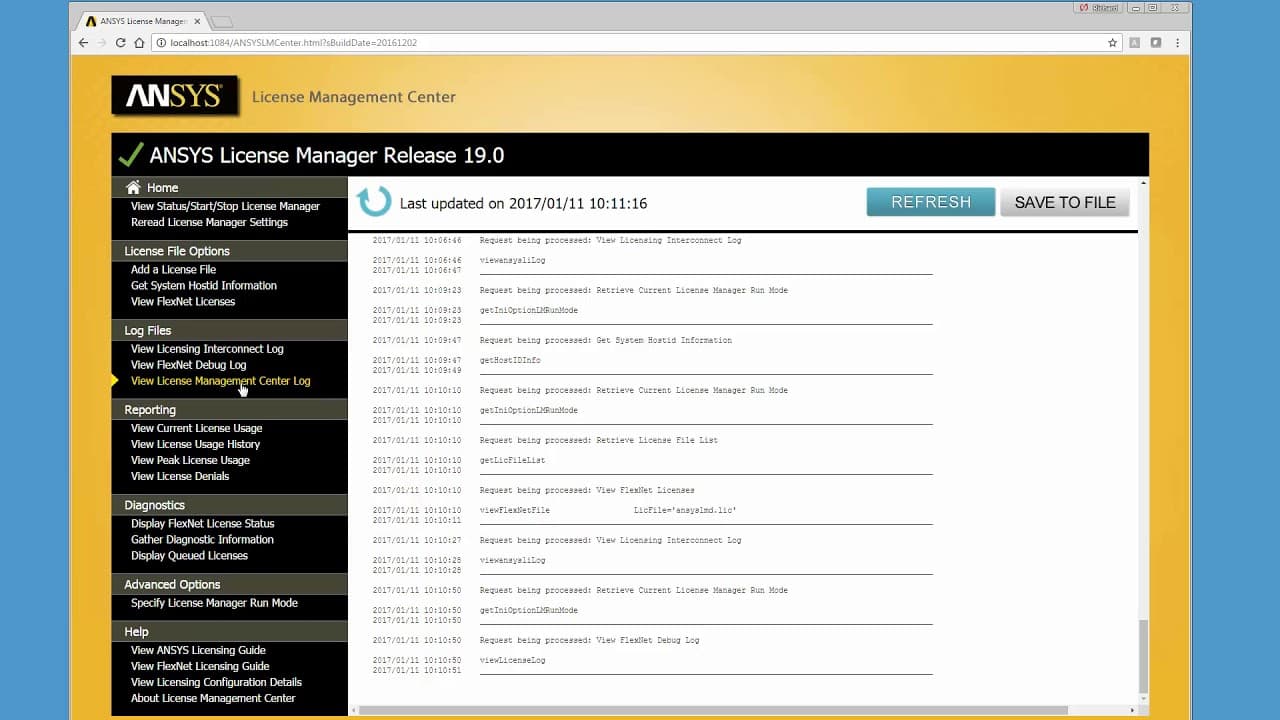Click log entry 'getHostIDInfo'

pos(510,360)
